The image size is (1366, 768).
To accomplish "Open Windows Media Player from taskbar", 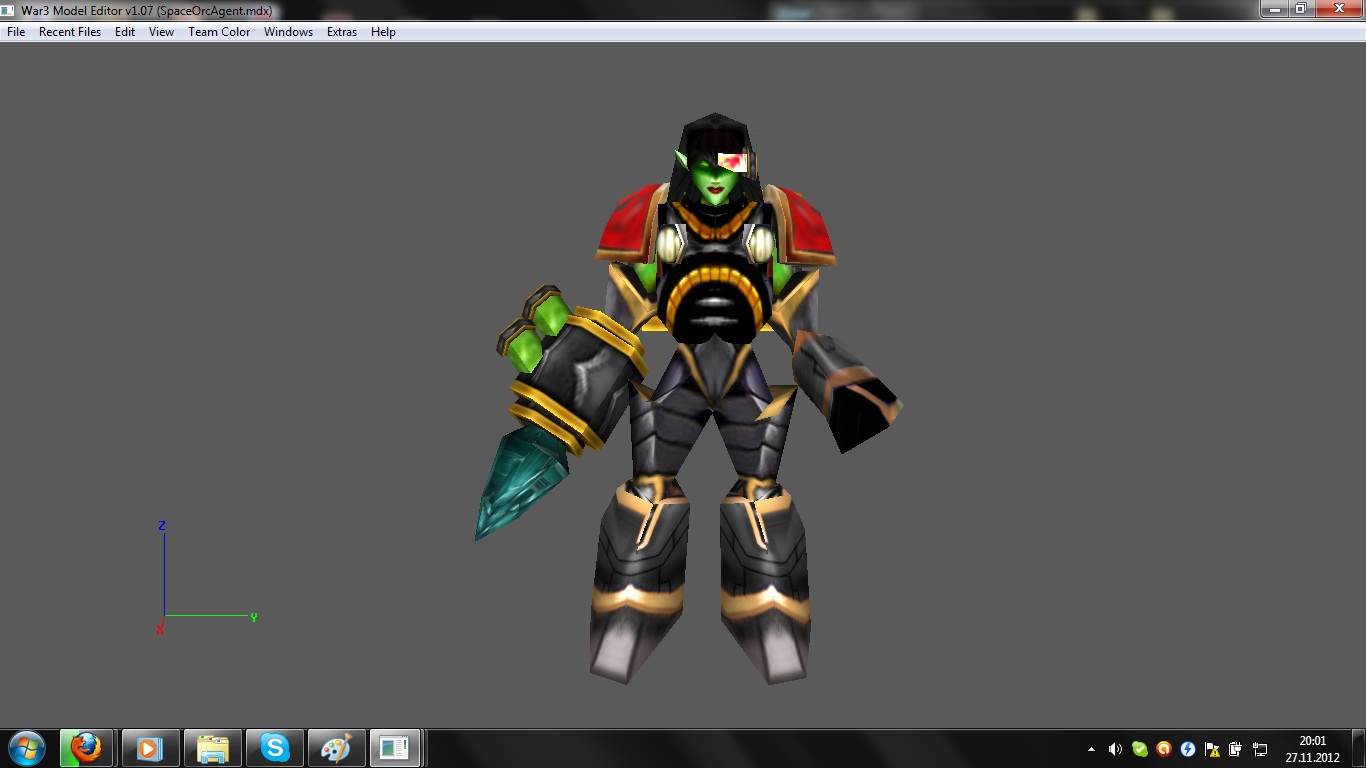I will pyautogui.click(x=150, y=747).
